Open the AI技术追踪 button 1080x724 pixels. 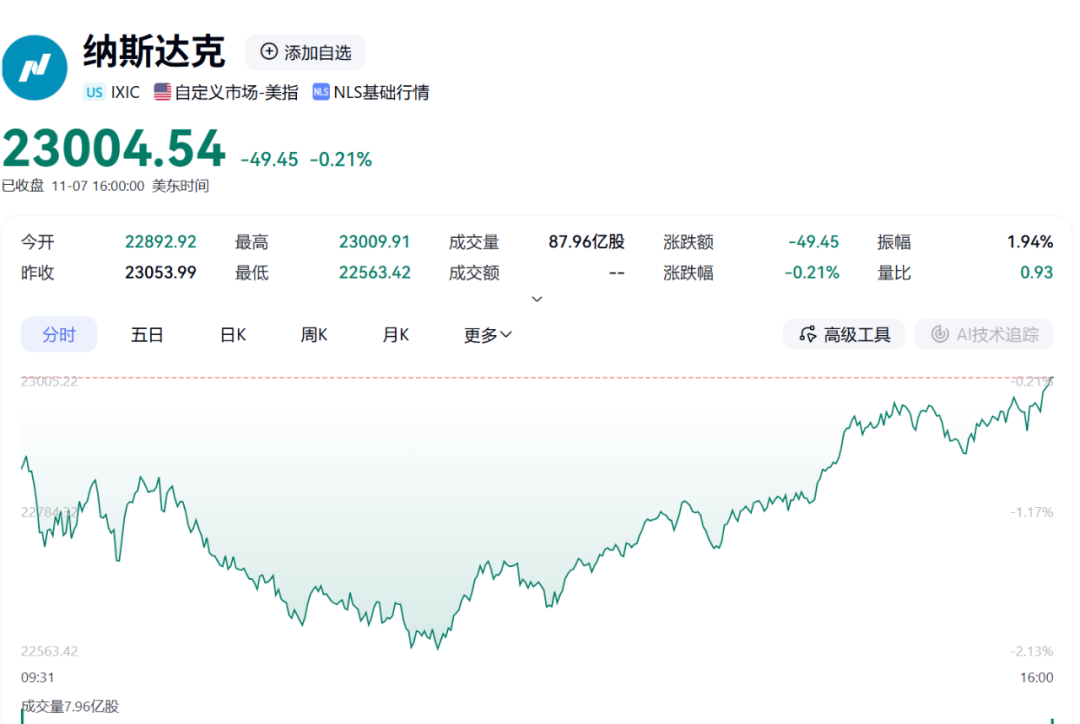click(x=984, y=335)
